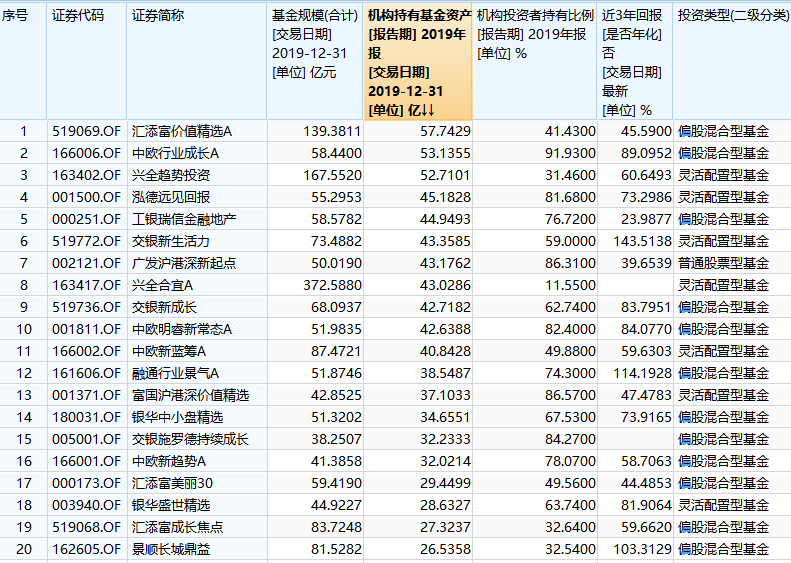Click fund size value 87.4721
The image size is (791, 563).
click(336, 351)
